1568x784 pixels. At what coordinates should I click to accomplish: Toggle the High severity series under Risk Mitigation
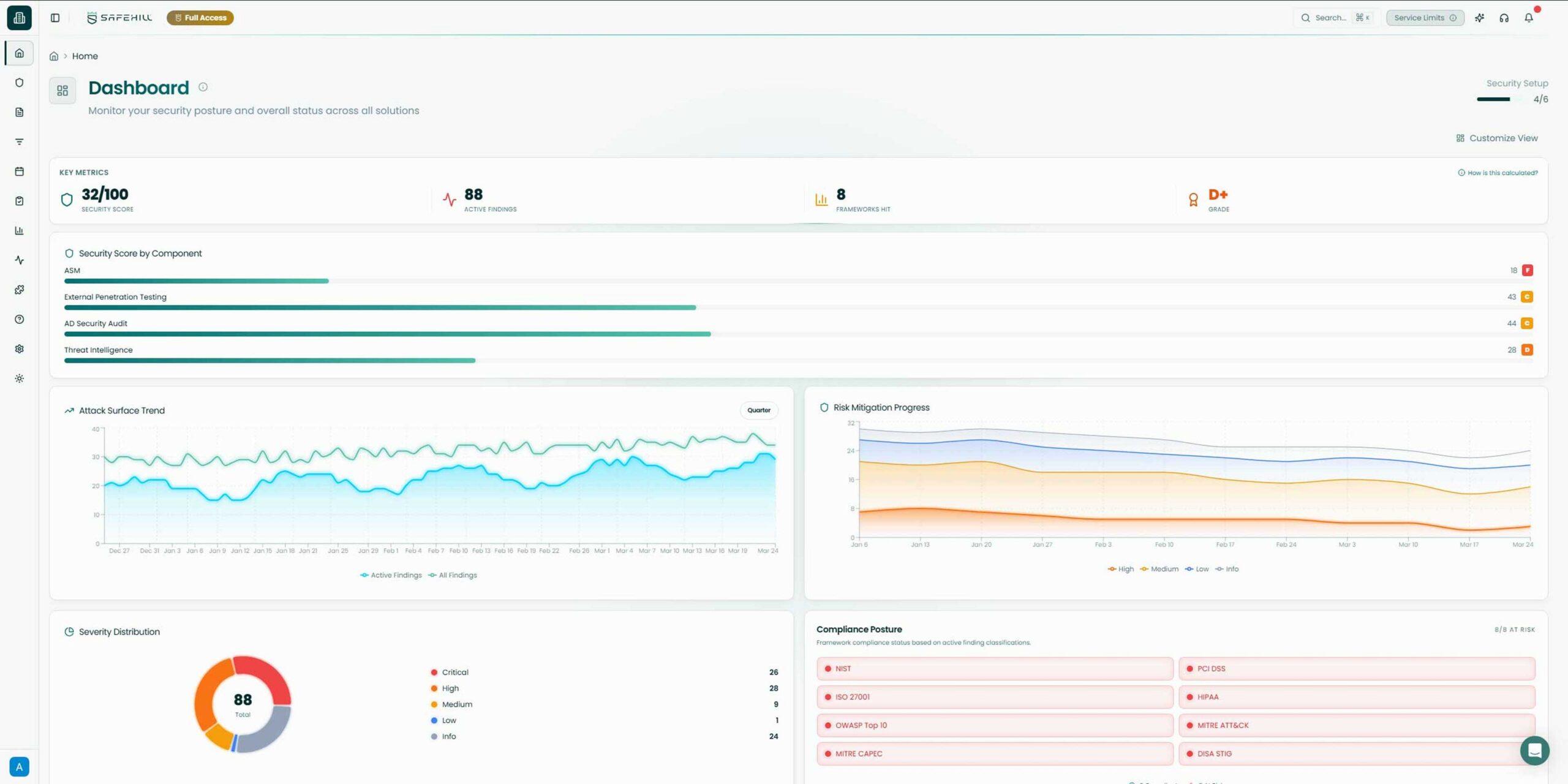[x=1120, y=568]
